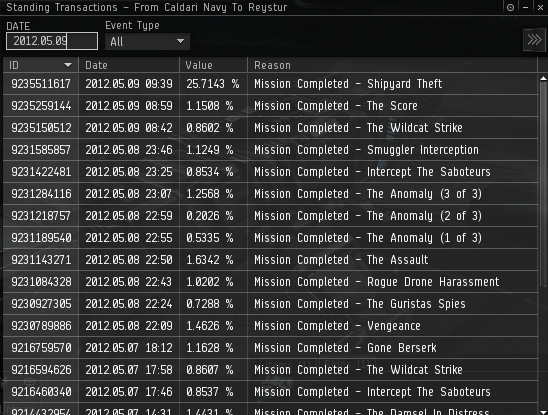Screen dimensions: 548x415
Task: Click the DATE input field showing 2012.05.09
Action: [x=52, y=41]
